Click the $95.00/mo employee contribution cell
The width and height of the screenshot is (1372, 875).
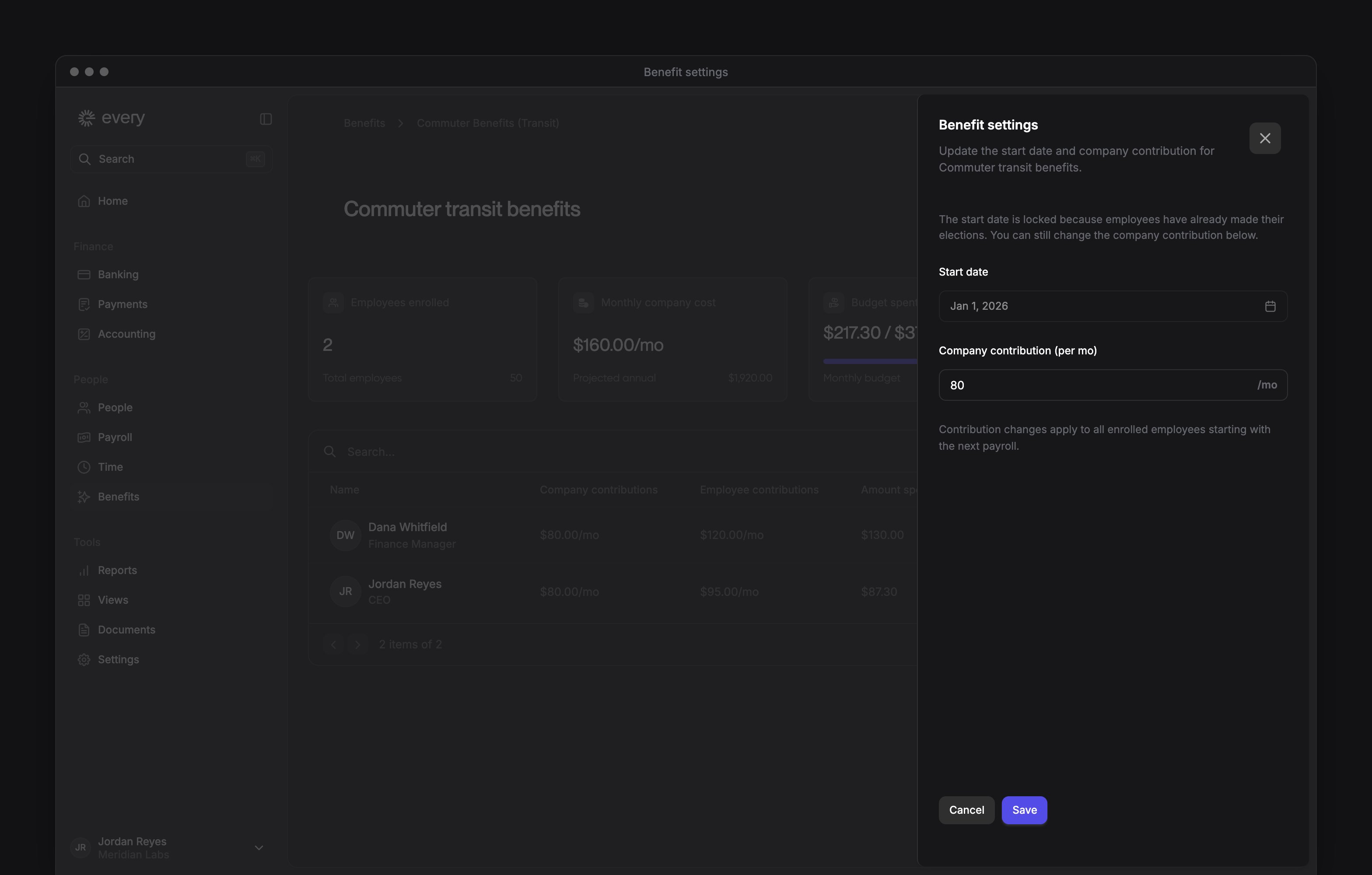(x=729, y=592)
